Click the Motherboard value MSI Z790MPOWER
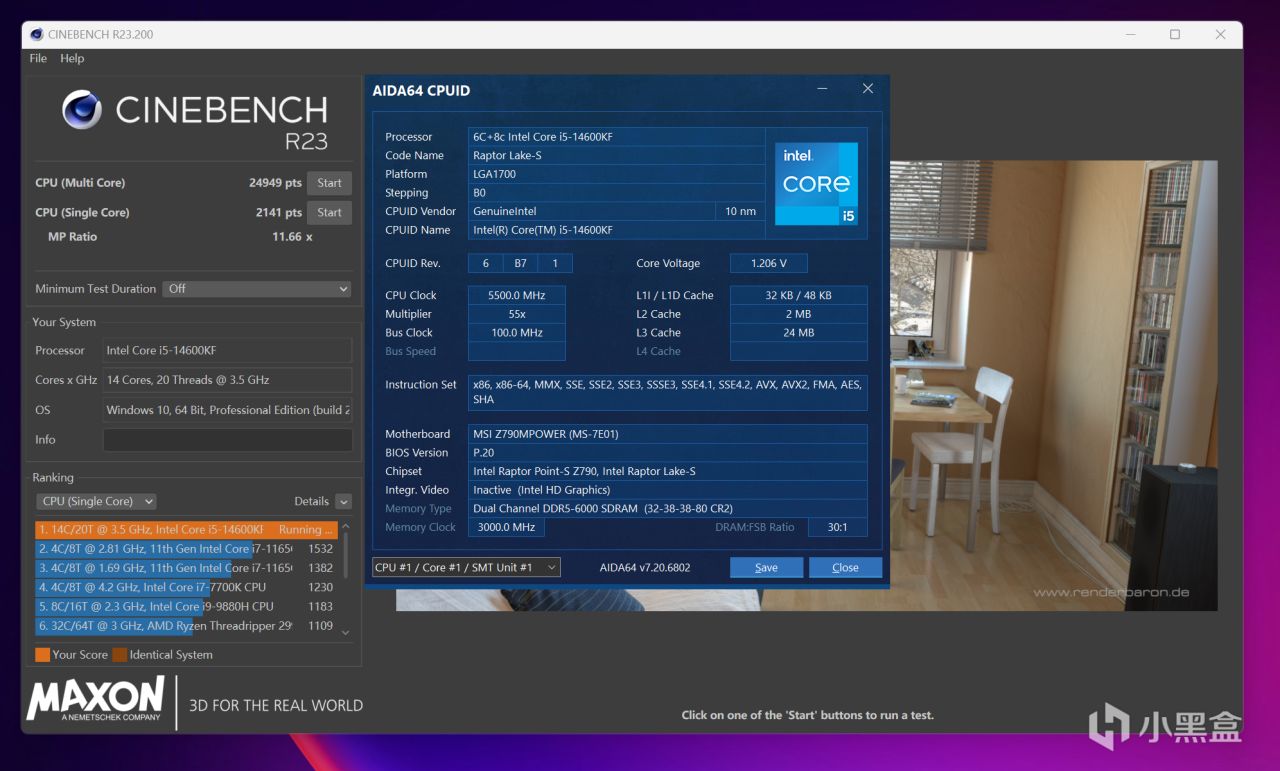1280x771 pixels. 668,434
